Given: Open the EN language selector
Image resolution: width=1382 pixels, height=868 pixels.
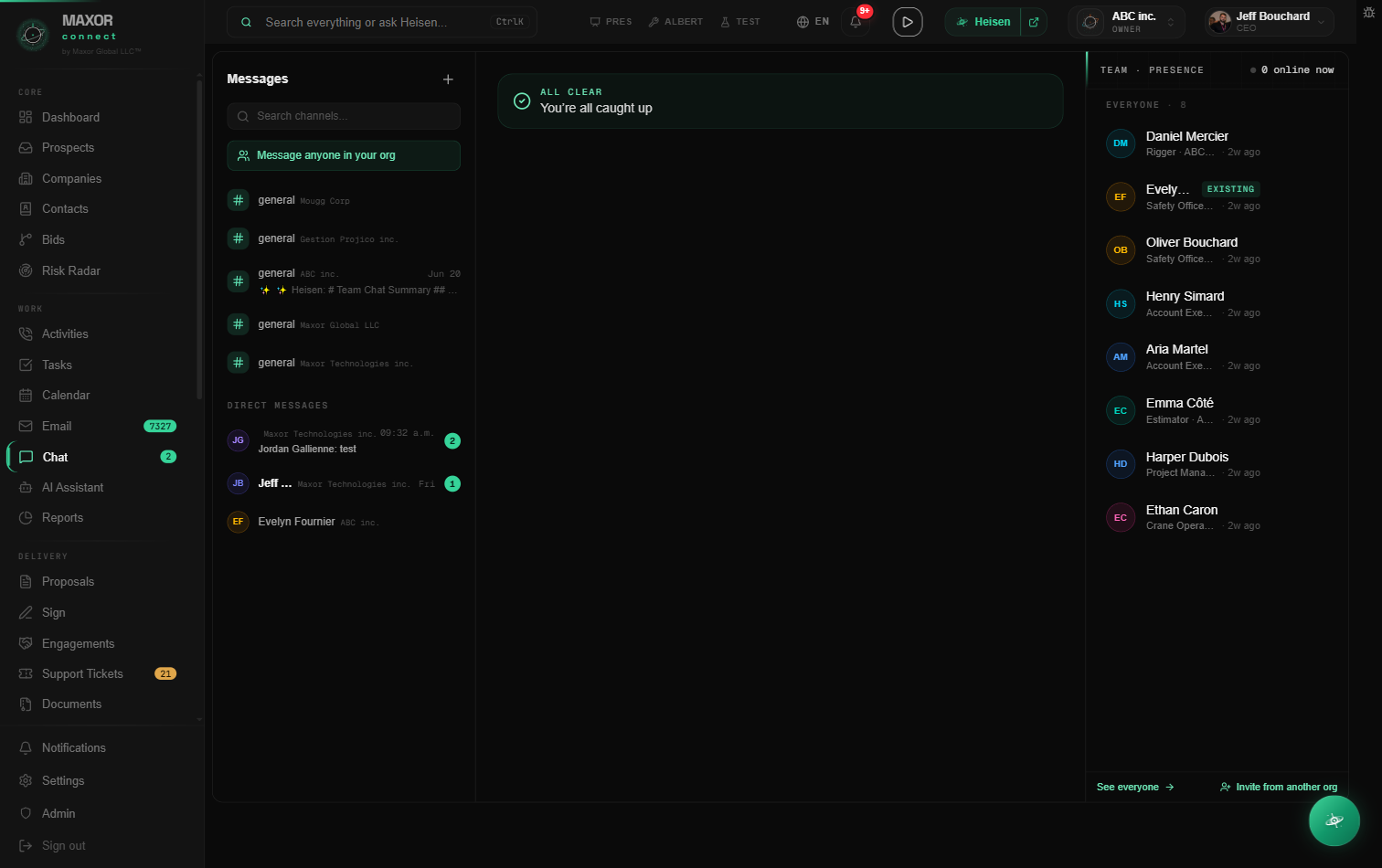Looking at the screenshot, I should (813, 22).
